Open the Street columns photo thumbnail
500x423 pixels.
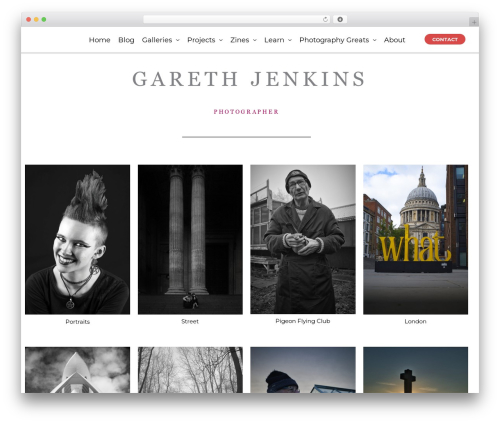190,239
